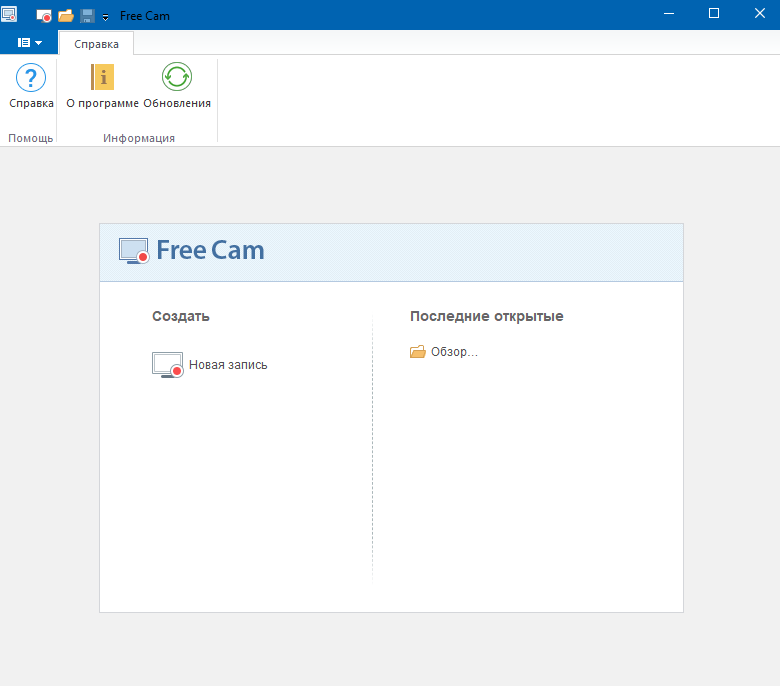Click save floppy icon in title bar

pyautogui.click(x=87, y=16)
